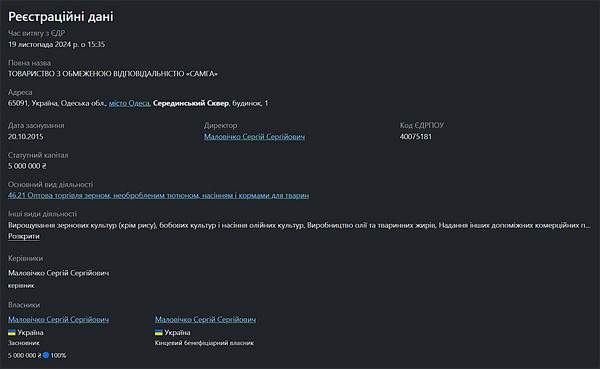Click the truncated Інші види діяльності text
Screen dimensions: 600x369
pyautogui.click(x=299, y=225)
